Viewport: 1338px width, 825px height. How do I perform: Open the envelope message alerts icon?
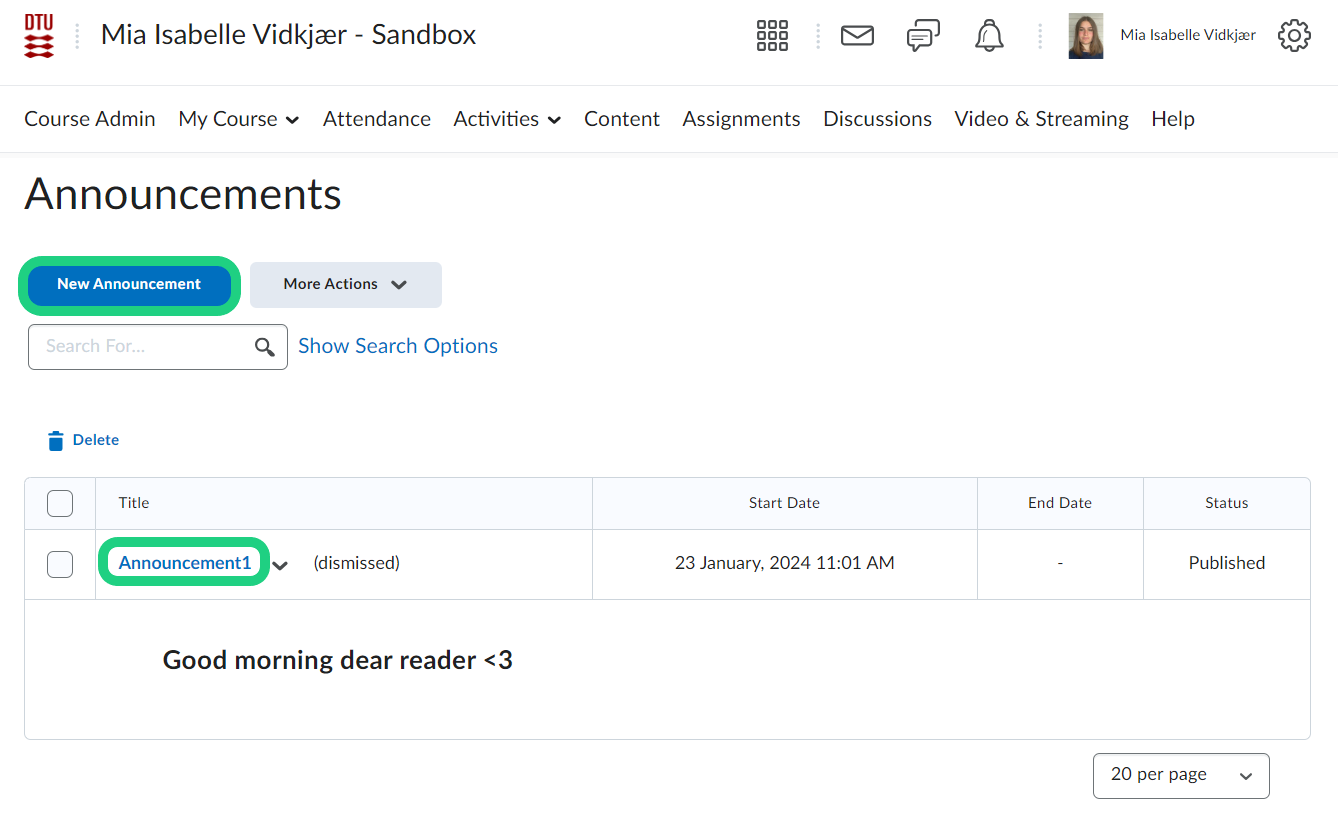[857, 36]
